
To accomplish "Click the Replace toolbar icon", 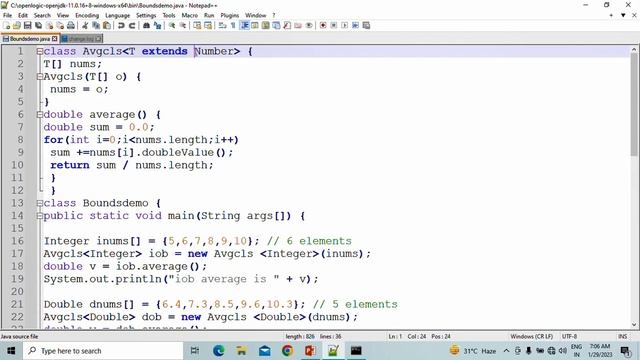I will (158, 25).
